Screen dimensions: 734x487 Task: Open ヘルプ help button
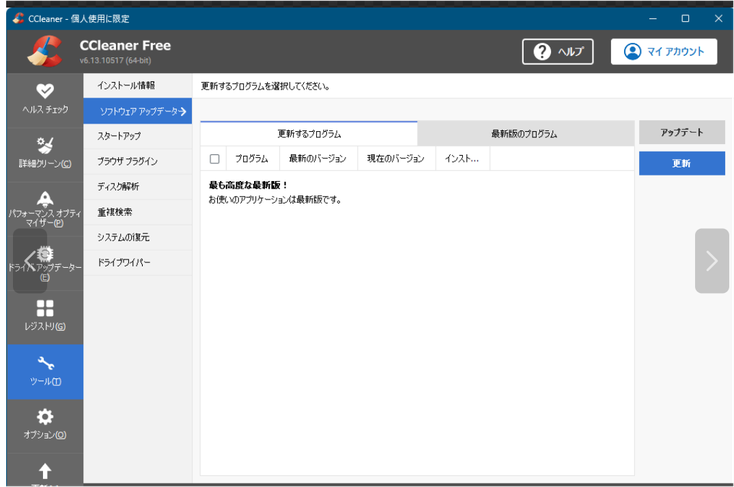pos(558,52)
